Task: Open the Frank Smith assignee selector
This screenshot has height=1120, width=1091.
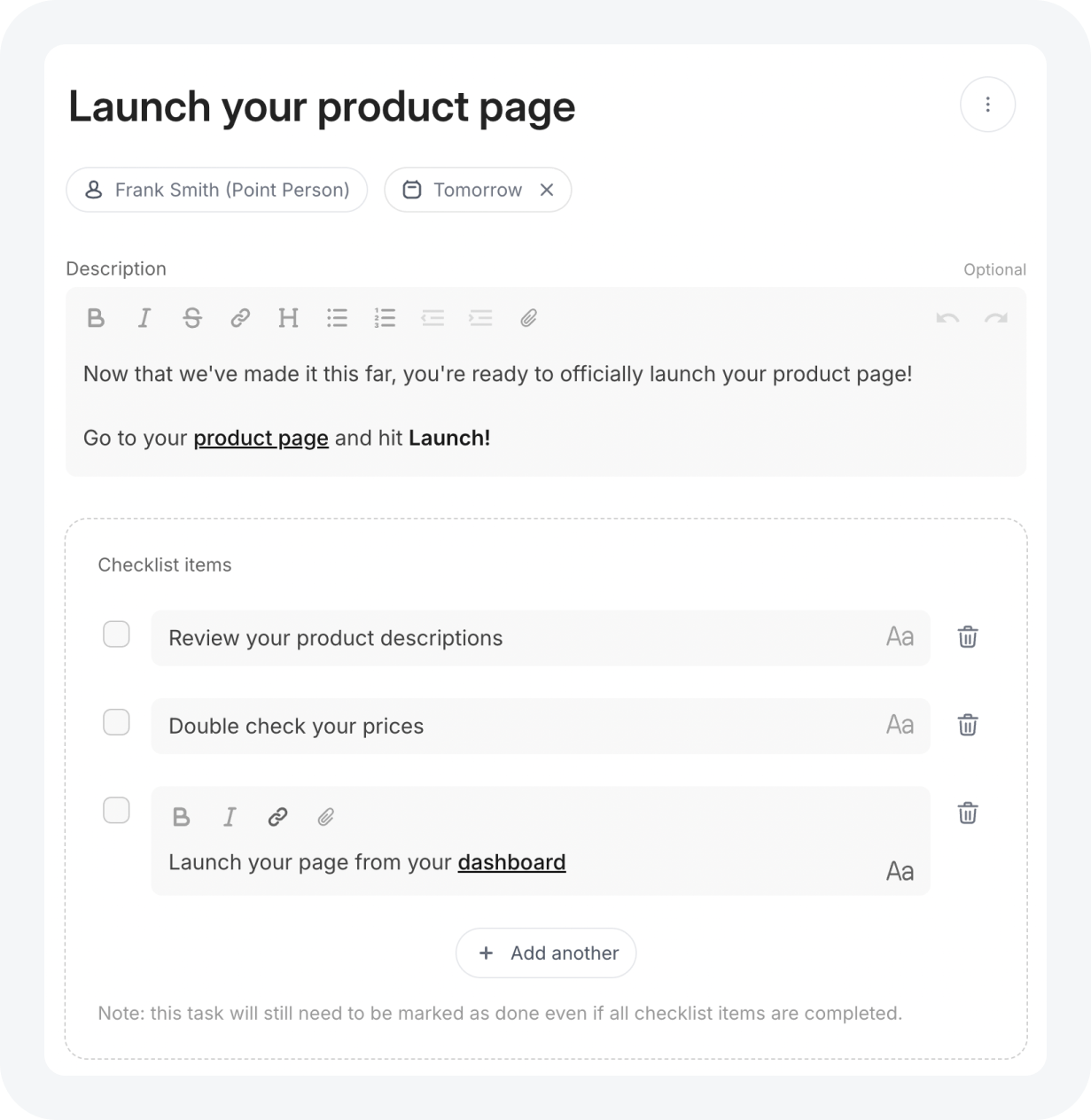Action: coord(217,190)
